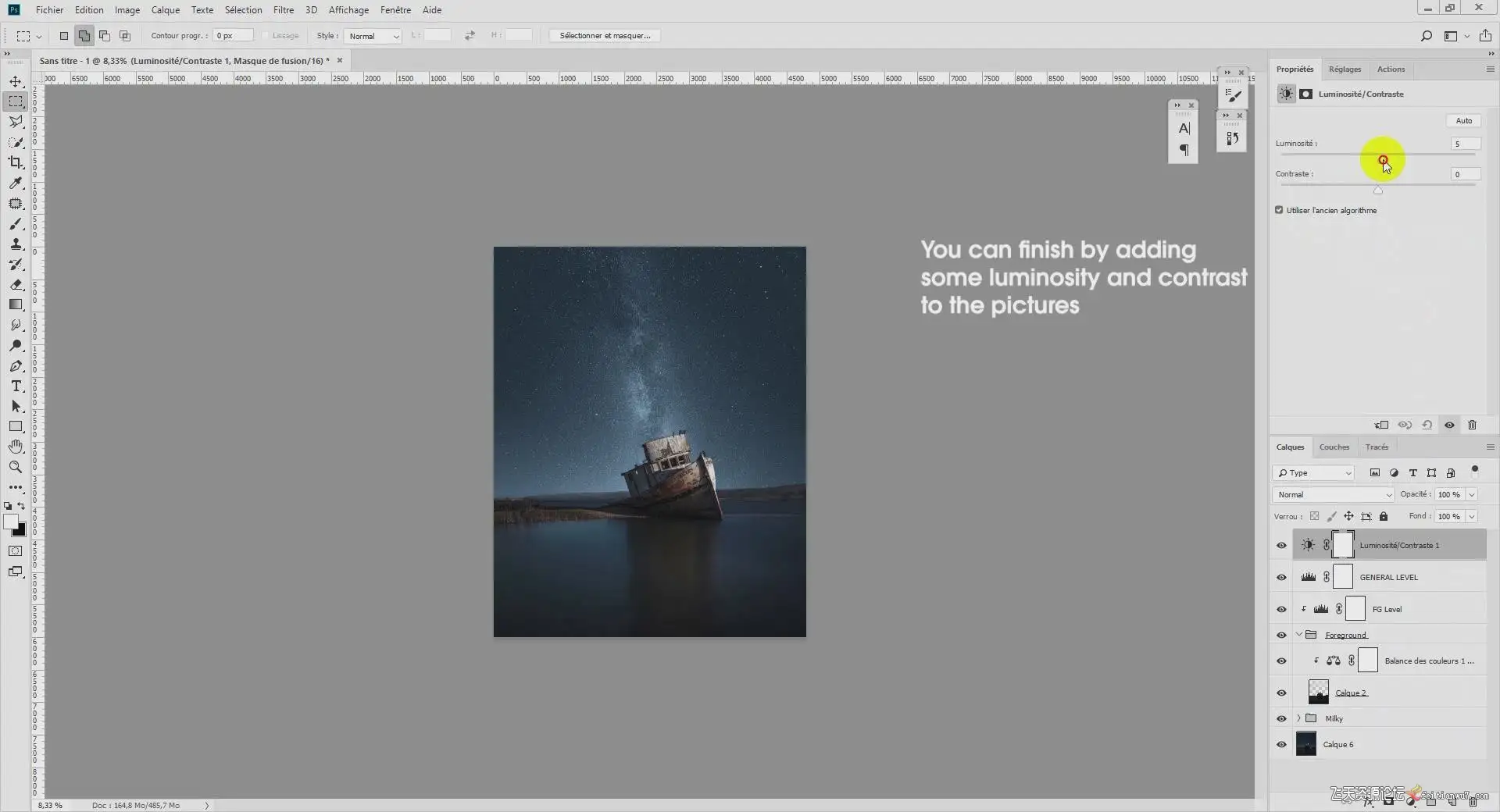
Task: Expand the Milky group
Action: pyautogui.click(x=1298, y=718)
